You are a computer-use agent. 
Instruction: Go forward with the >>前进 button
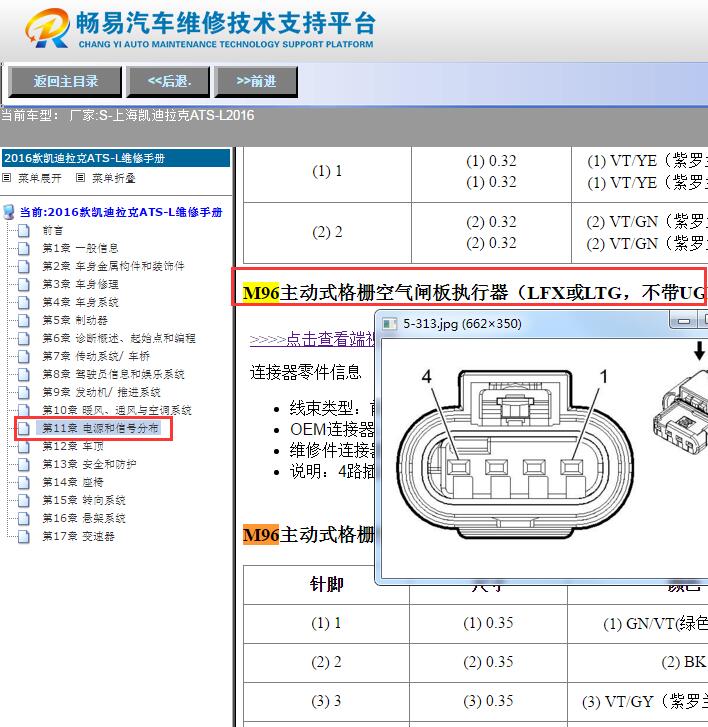tap(256, 82)
